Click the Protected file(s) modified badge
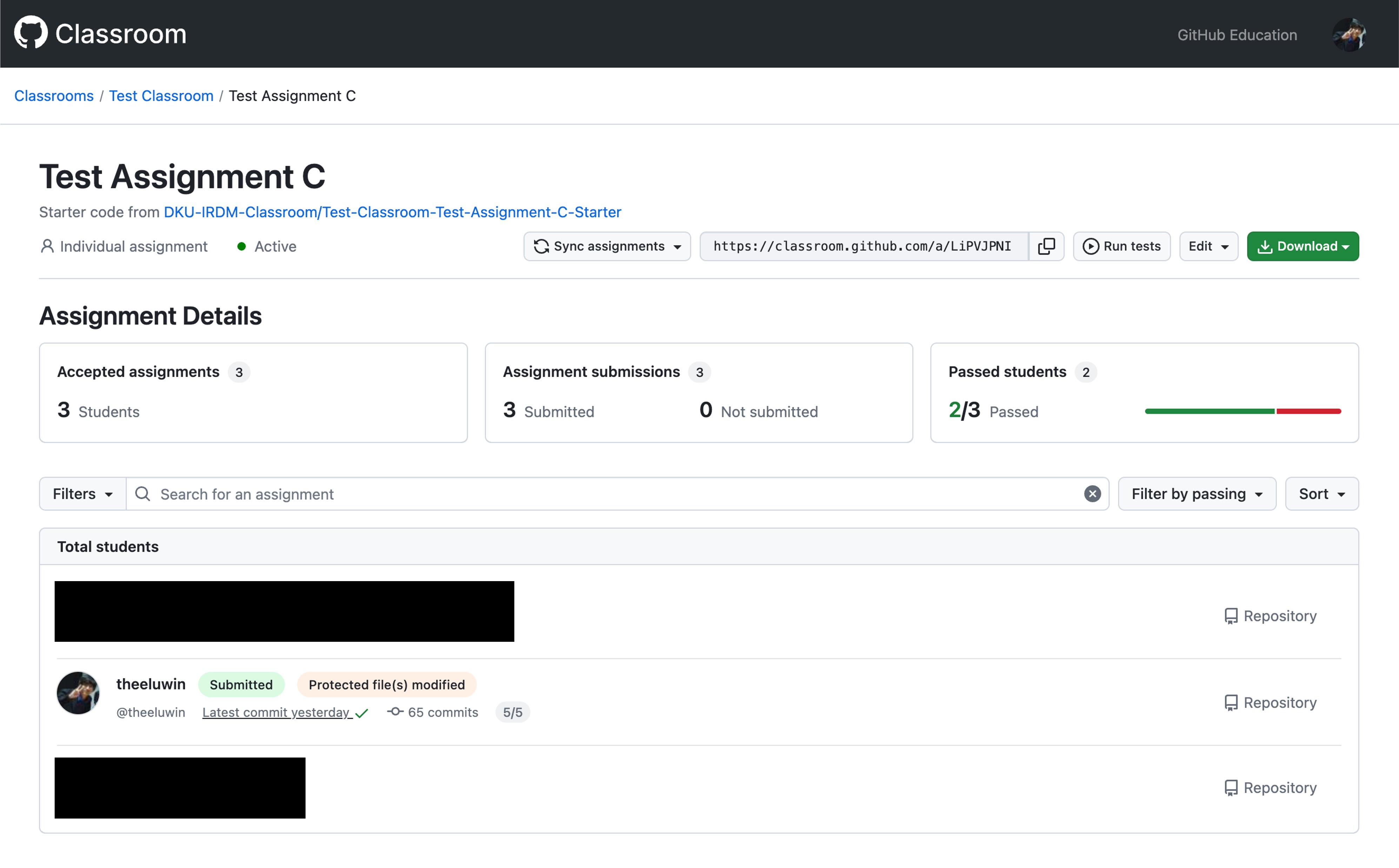This screenshot has width=1399, height=868. click(386, 684)
